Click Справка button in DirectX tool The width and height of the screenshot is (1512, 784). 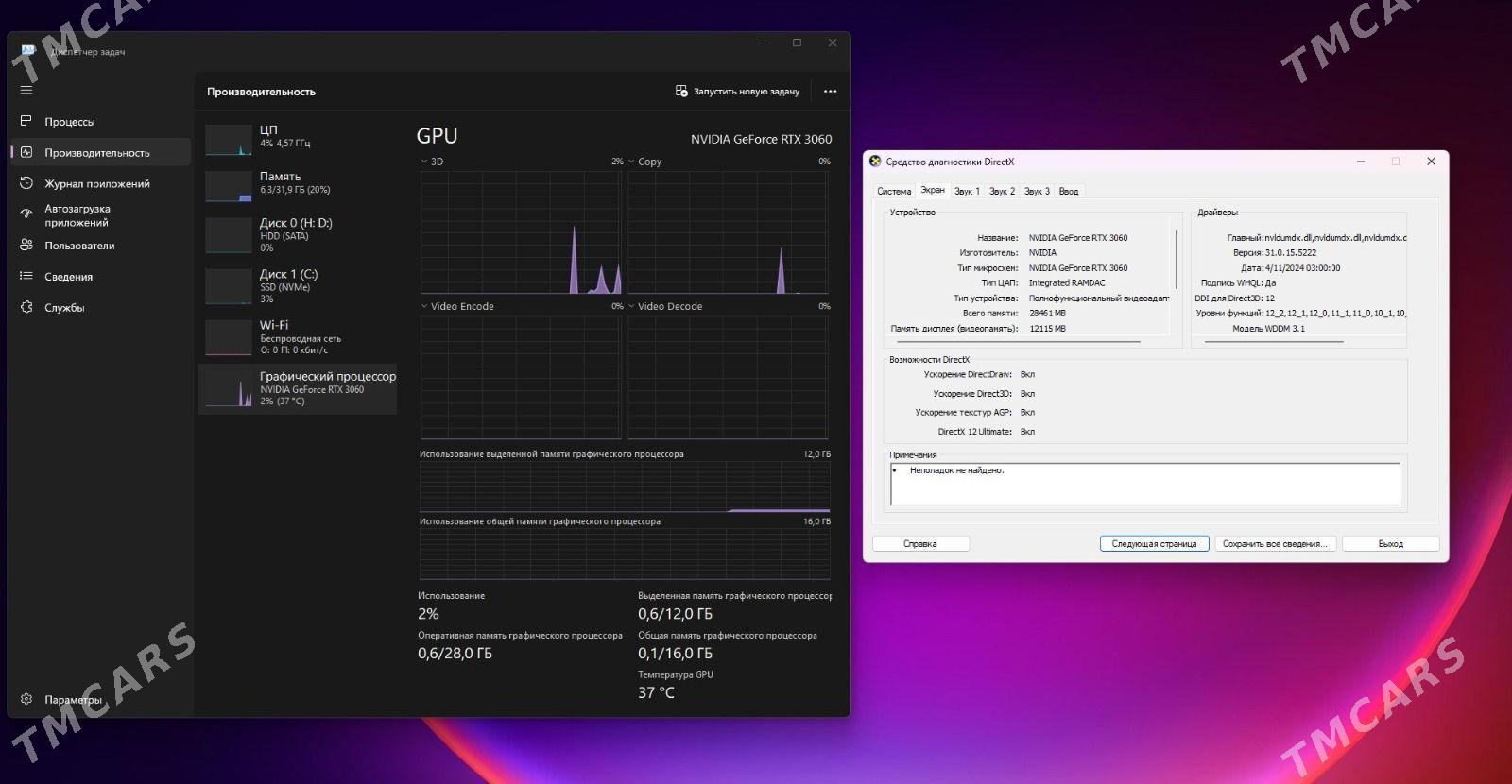coord(920,544)
